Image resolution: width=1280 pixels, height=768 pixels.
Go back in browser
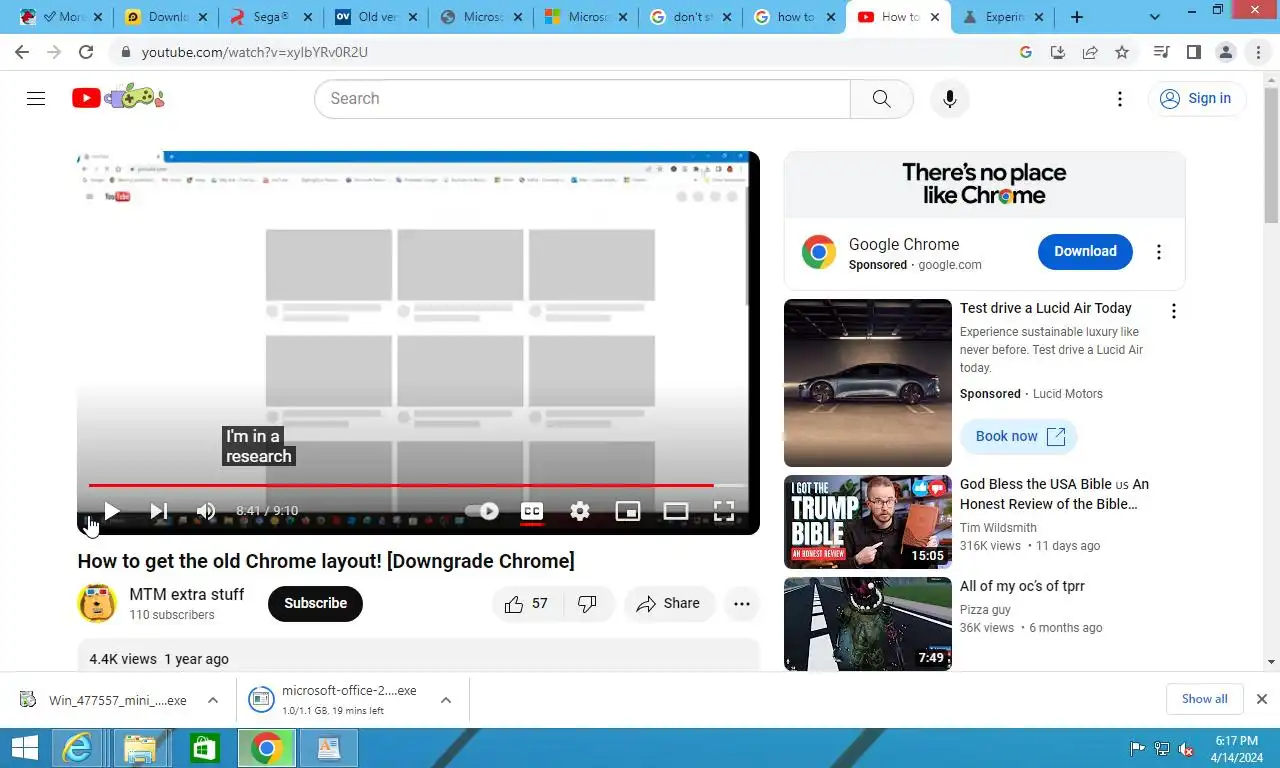coord(22,52)
